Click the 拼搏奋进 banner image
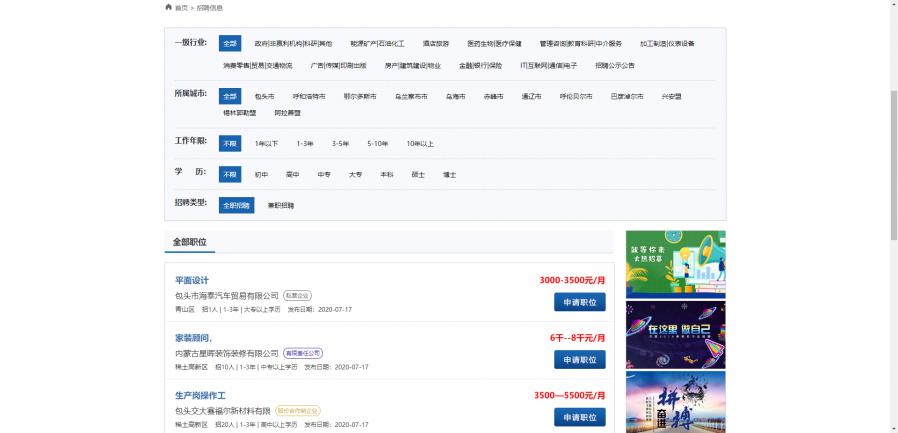This screenshot has width=898, height=433. [x=675, y=404]
